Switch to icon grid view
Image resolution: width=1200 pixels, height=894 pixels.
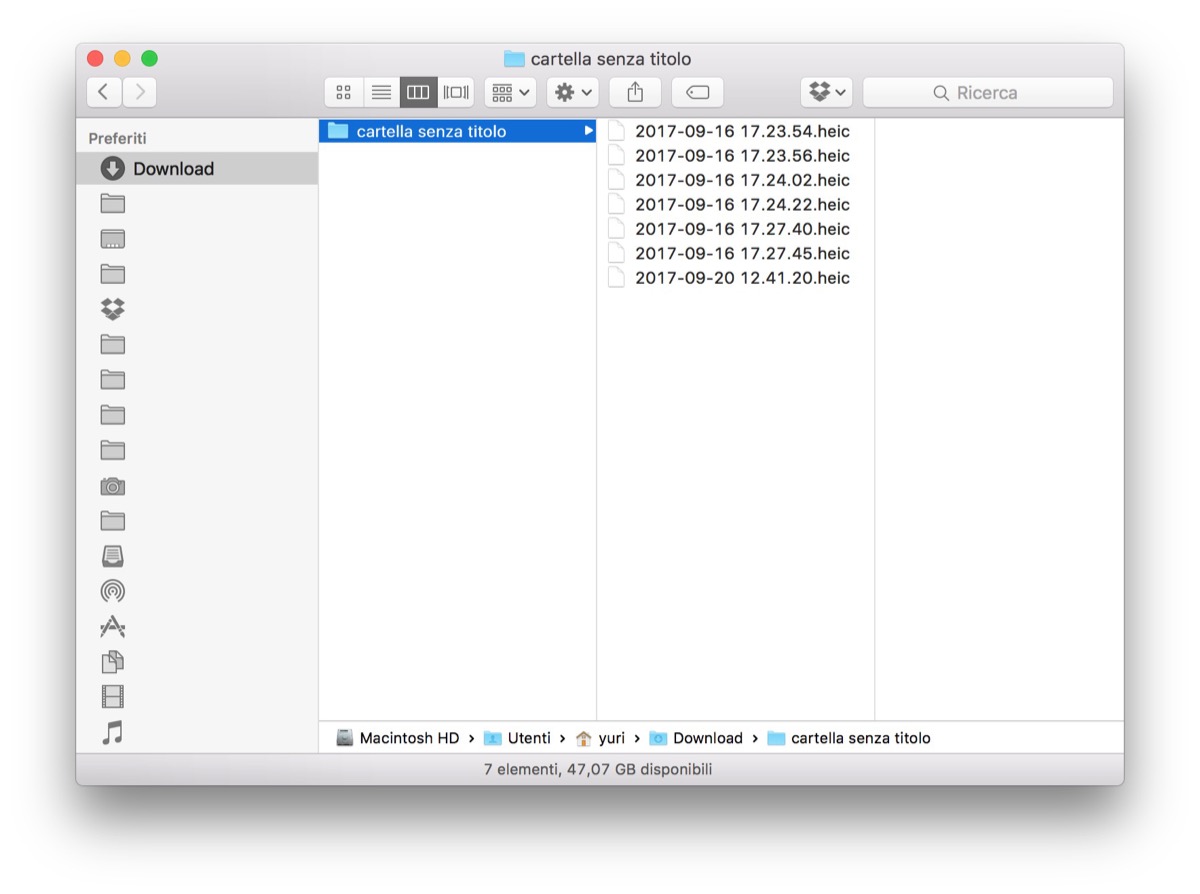coord(344,92)
